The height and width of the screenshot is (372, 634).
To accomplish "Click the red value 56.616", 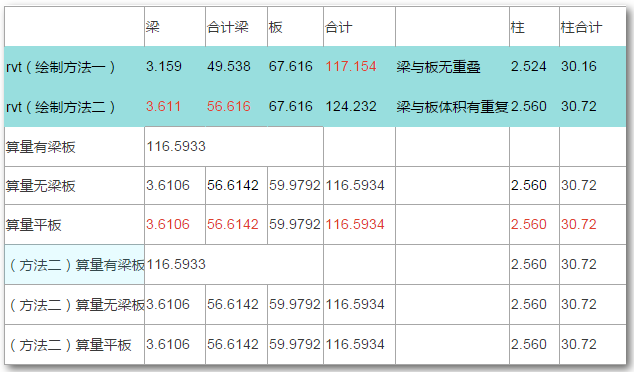I will pyautogui.click(x=229, y=106).
